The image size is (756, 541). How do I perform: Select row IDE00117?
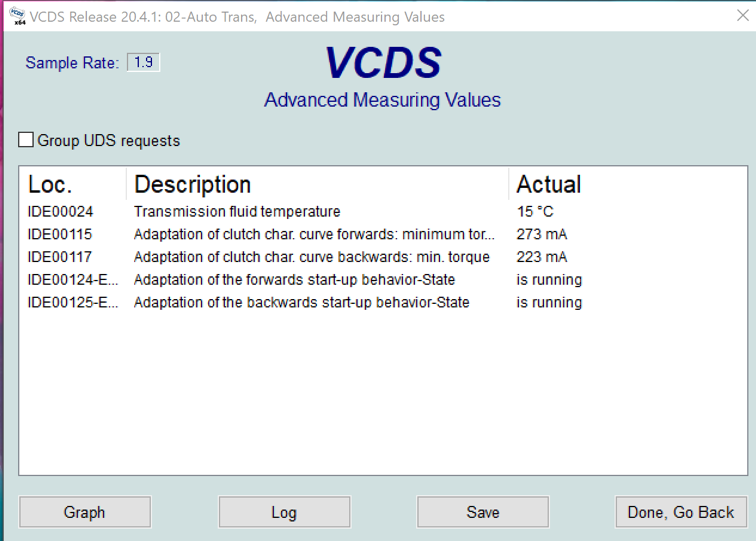(x=383, y=257)
